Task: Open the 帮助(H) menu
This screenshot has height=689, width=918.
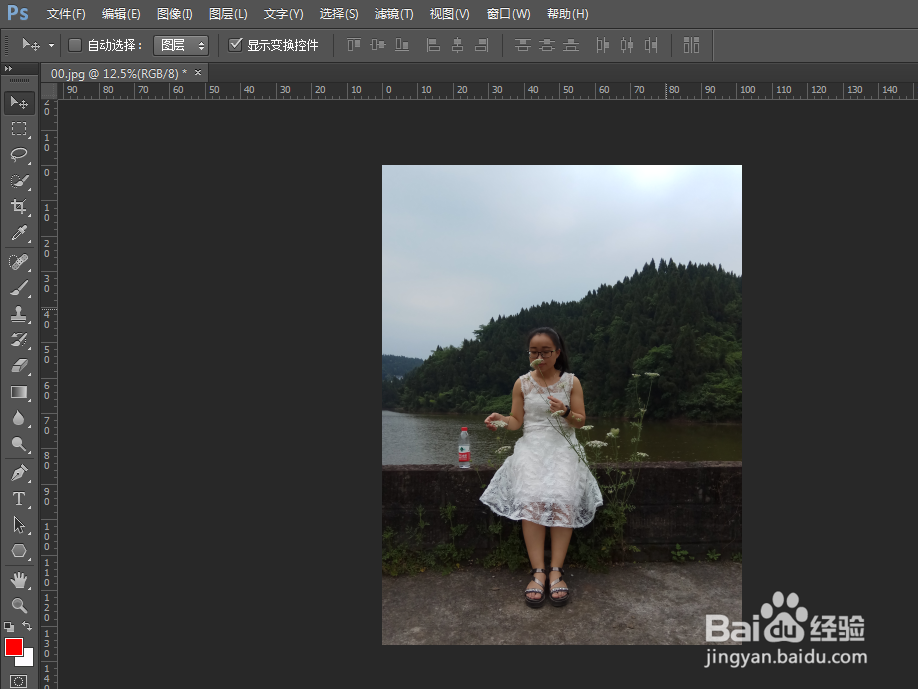Action: pos(567,13)
